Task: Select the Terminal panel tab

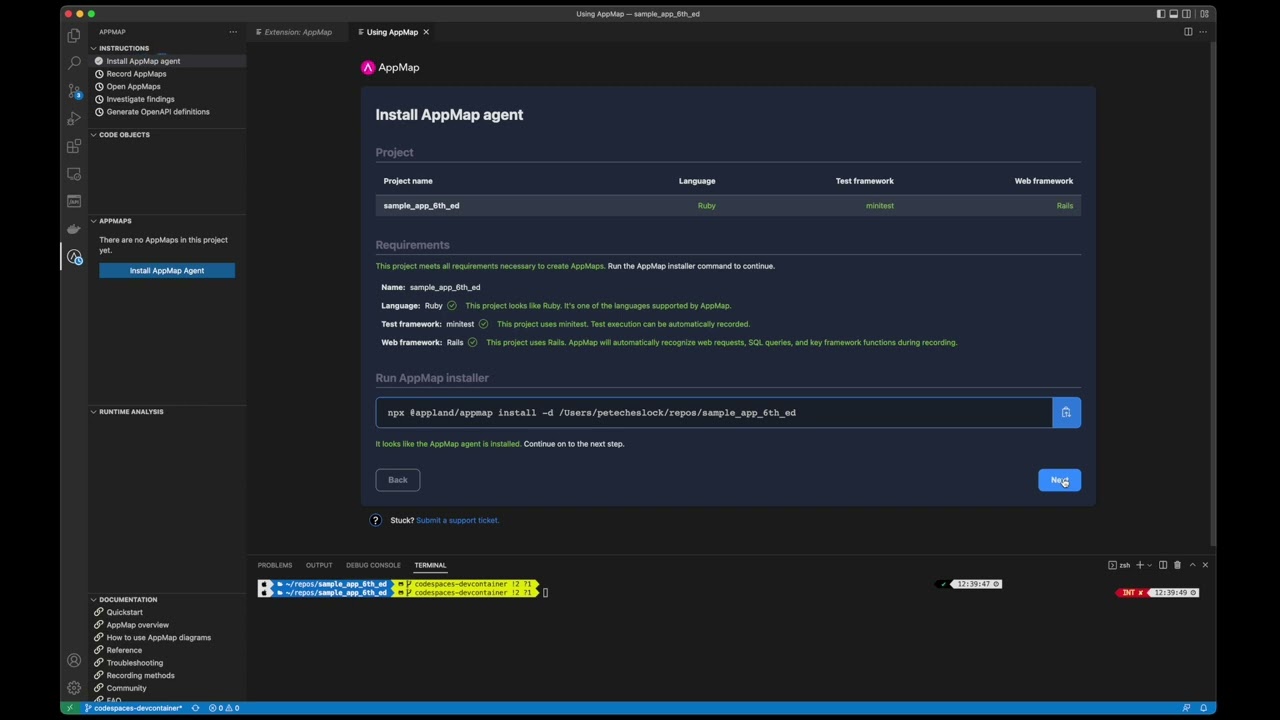Action: (430, 565)
